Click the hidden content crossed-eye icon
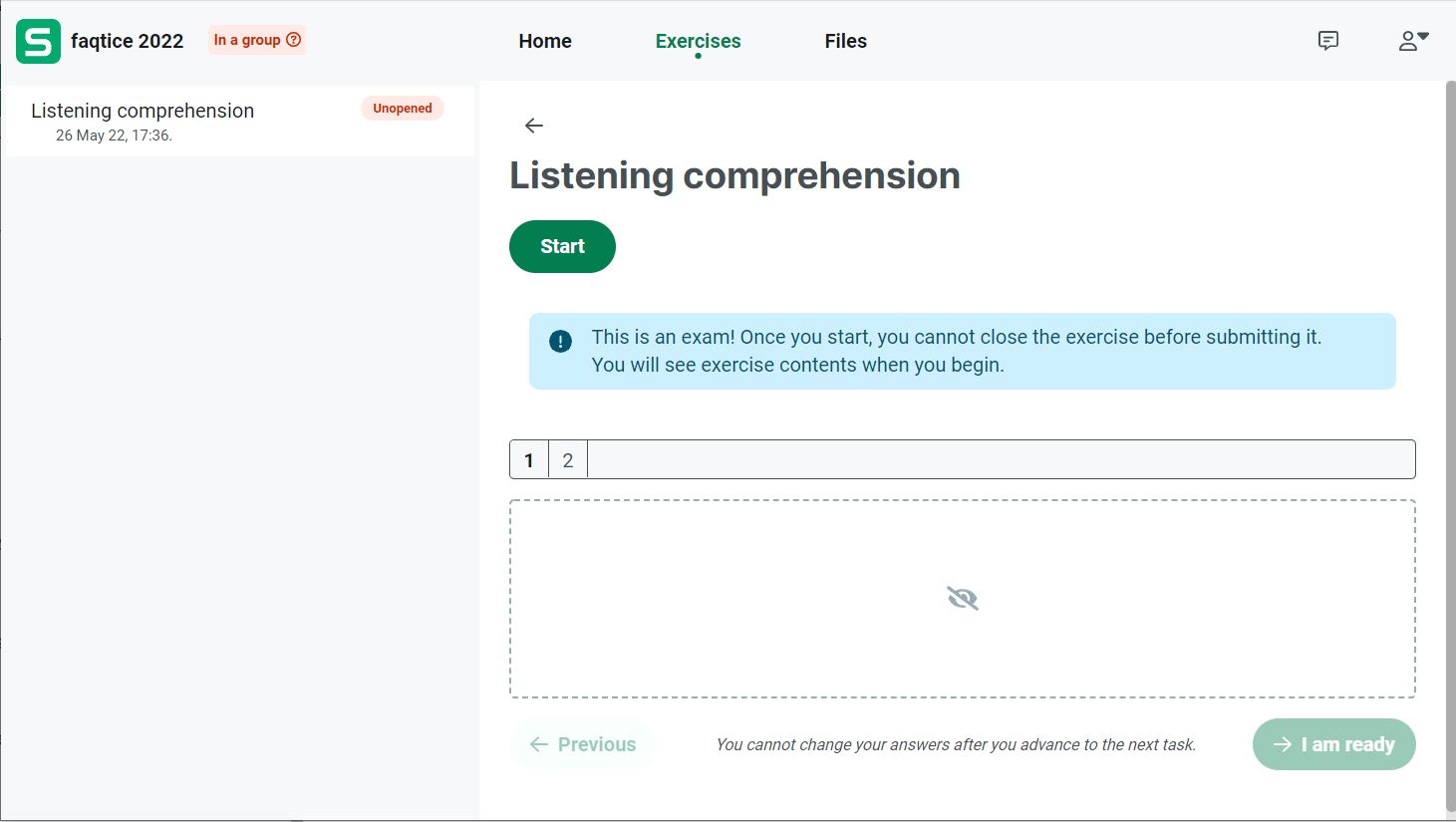This screenshot has height=822, width=1456. pos(962,598)
